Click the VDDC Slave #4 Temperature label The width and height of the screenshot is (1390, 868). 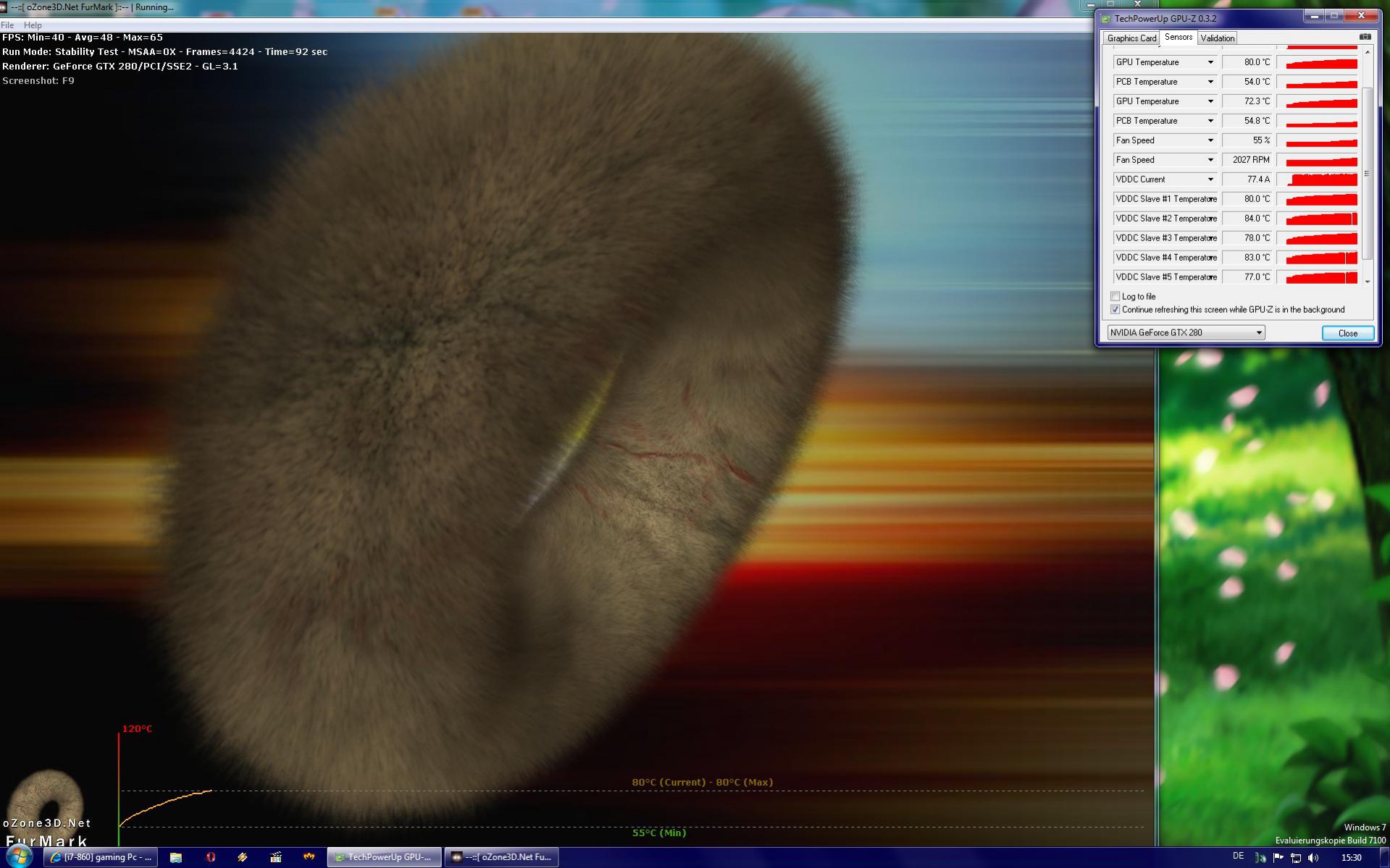(x=1165, y=258)
